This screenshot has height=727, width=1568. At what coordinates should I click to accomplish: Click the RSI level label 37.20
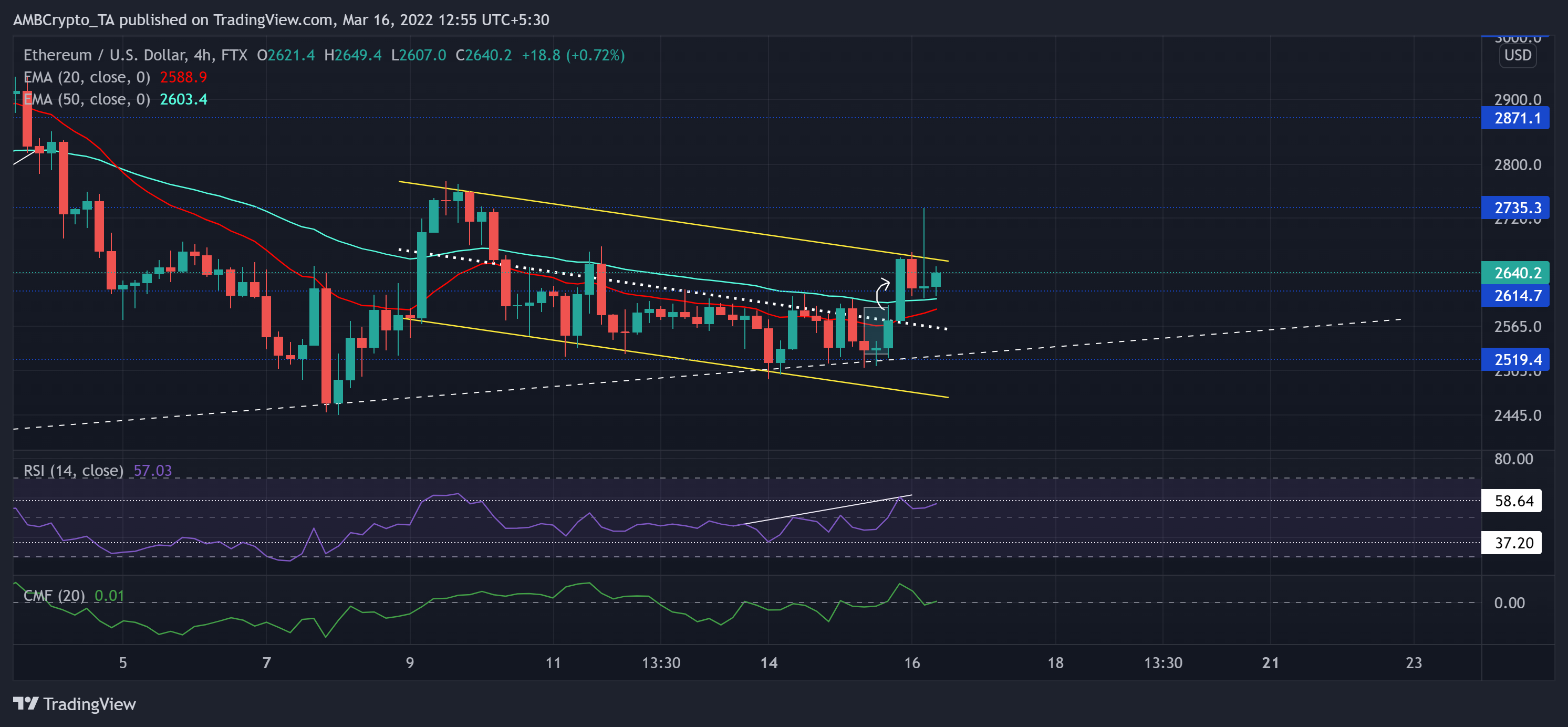click(x=1511, y=543)
